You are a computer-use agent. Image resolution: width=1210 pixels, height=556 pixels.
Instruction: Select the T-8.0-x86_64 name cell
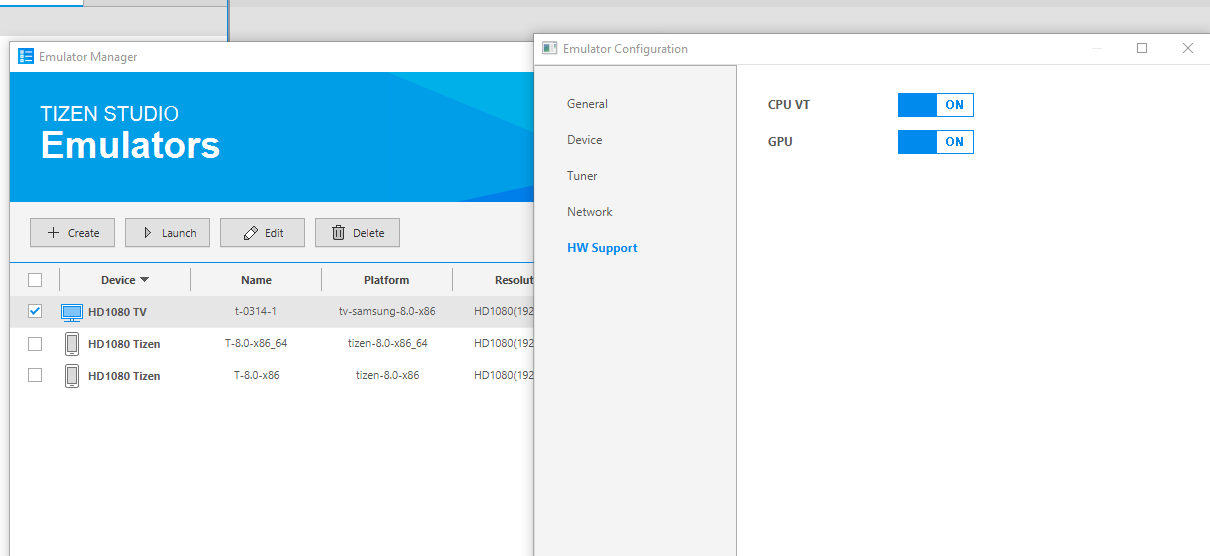click(x=256, y=344)
